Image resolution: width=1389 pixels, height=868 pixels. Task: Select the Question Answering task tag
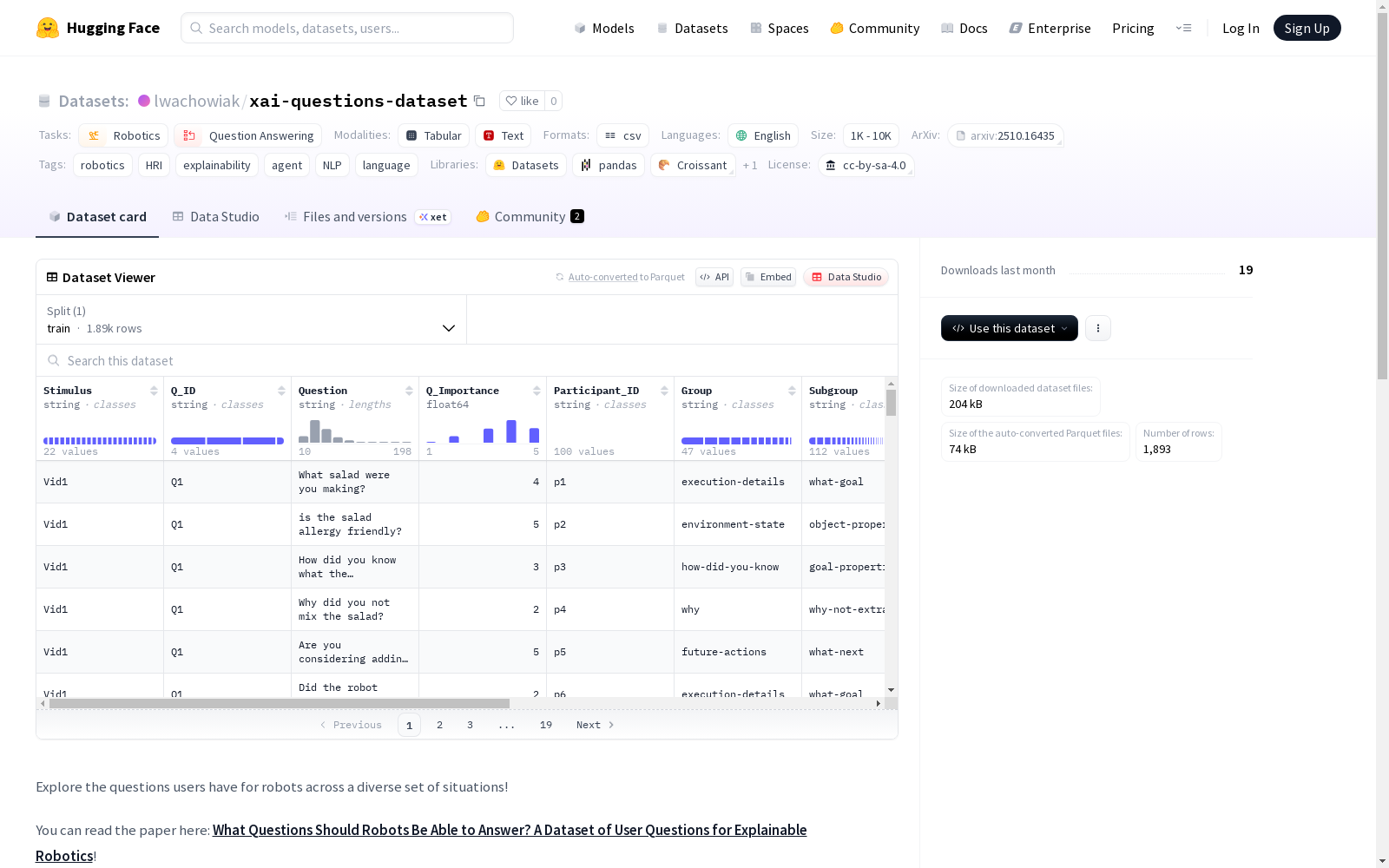248,135
